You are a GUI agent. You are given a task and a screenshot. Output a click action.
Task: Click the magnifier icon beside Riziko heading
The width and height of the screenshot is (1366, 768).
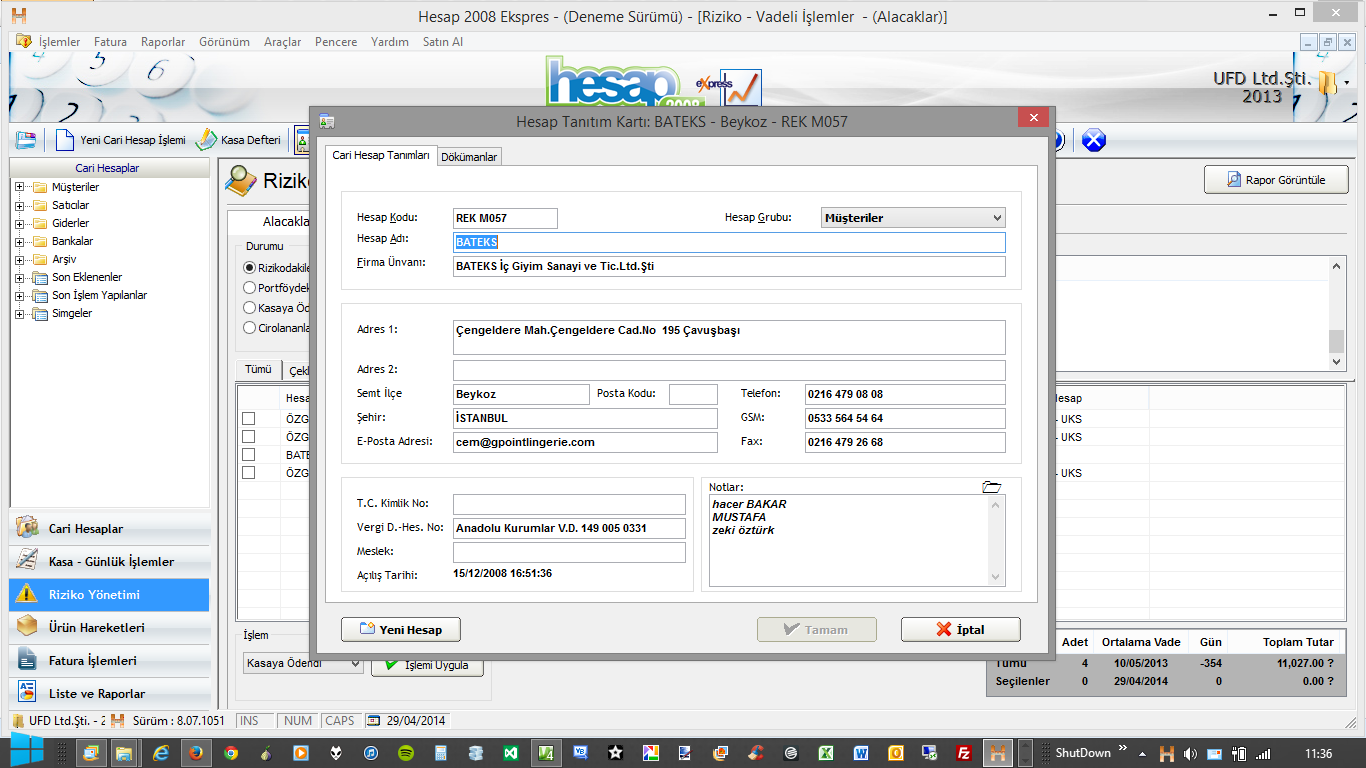(241, 180)
